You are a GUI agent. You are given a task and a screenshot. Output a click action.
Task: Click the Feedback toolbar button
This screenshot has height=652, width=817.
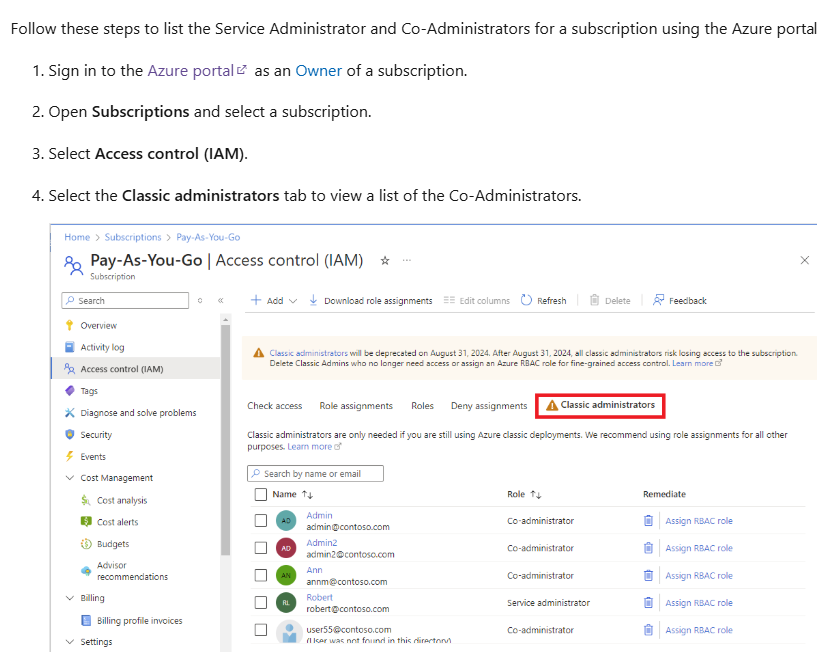pos(679,301)
